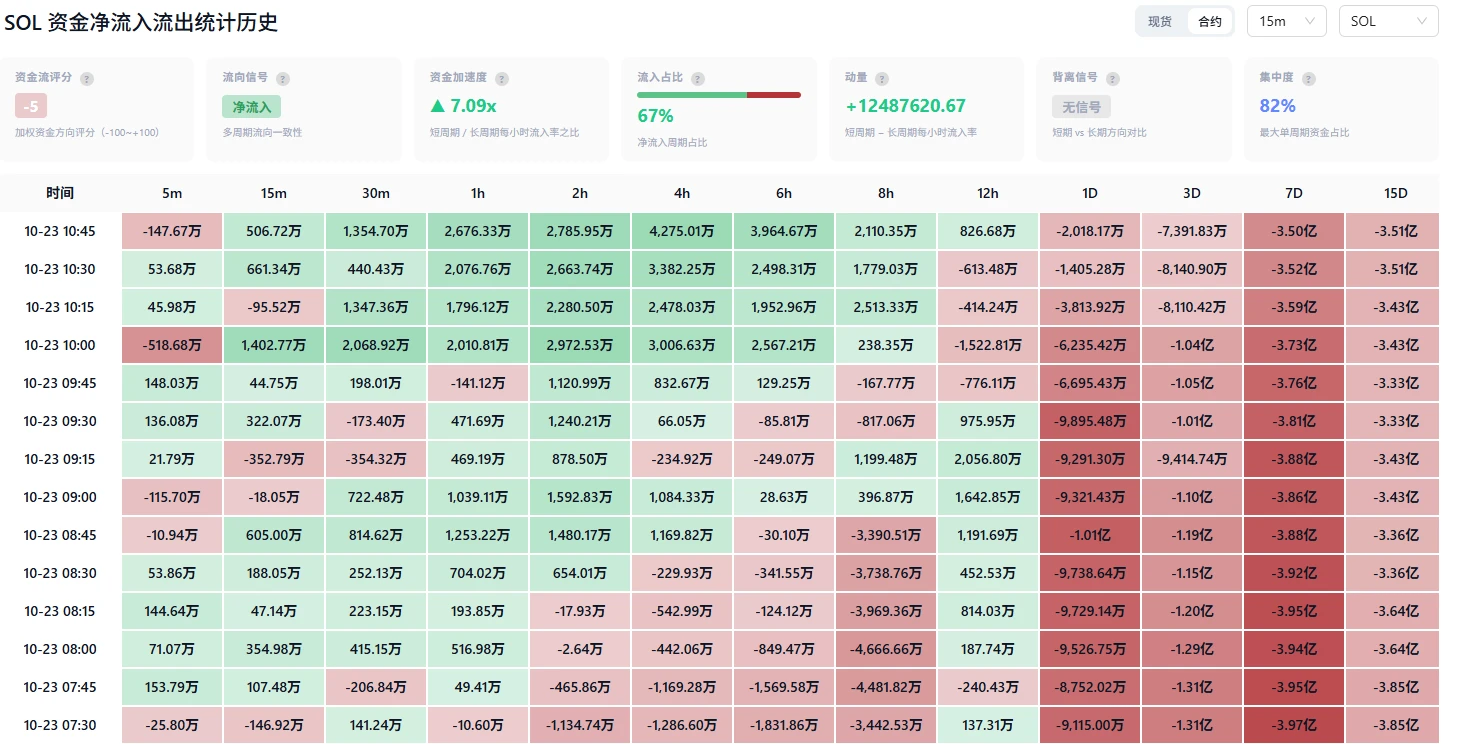Screen dimensions: 1473x744
Task: Open help icon beside 资金流评分
Action: point(87,78)
